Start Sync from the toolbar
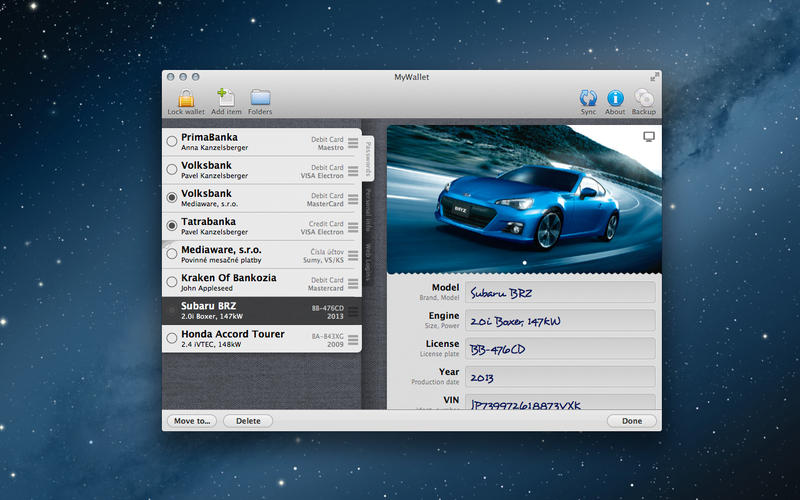This screenshot has height=500, width=800. (588, 98)
